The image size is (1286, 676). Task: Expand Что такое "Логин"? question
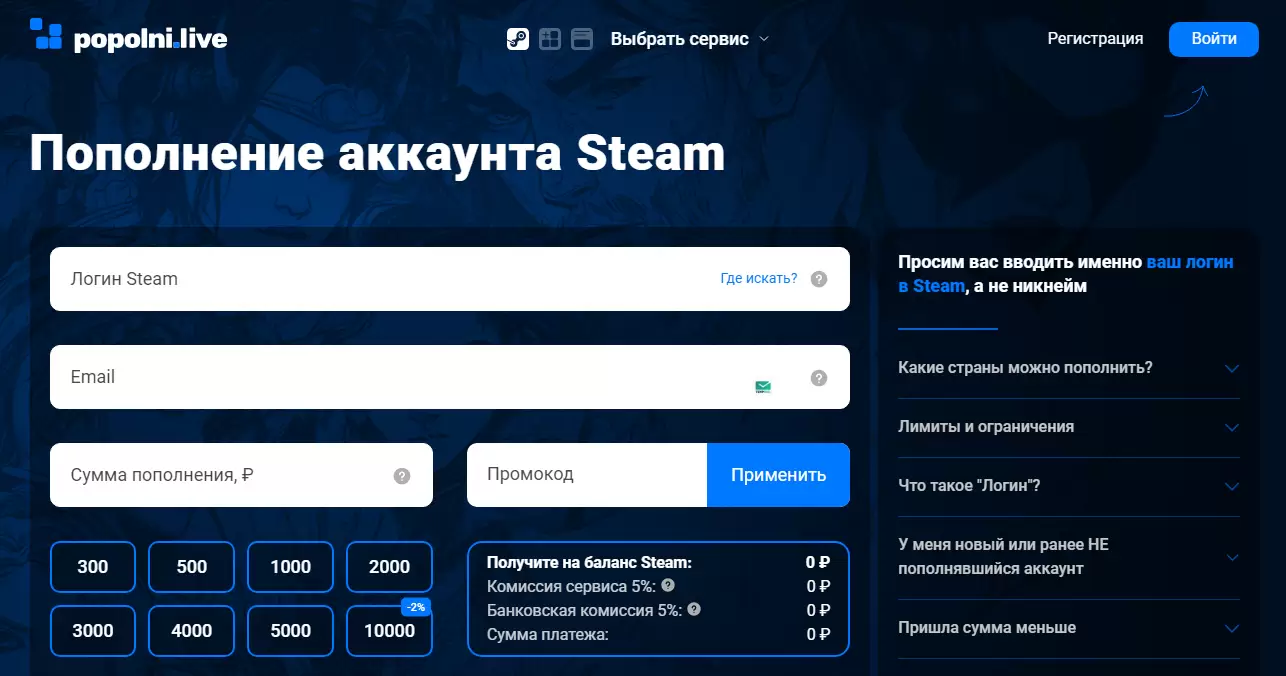coord(1069,486)
